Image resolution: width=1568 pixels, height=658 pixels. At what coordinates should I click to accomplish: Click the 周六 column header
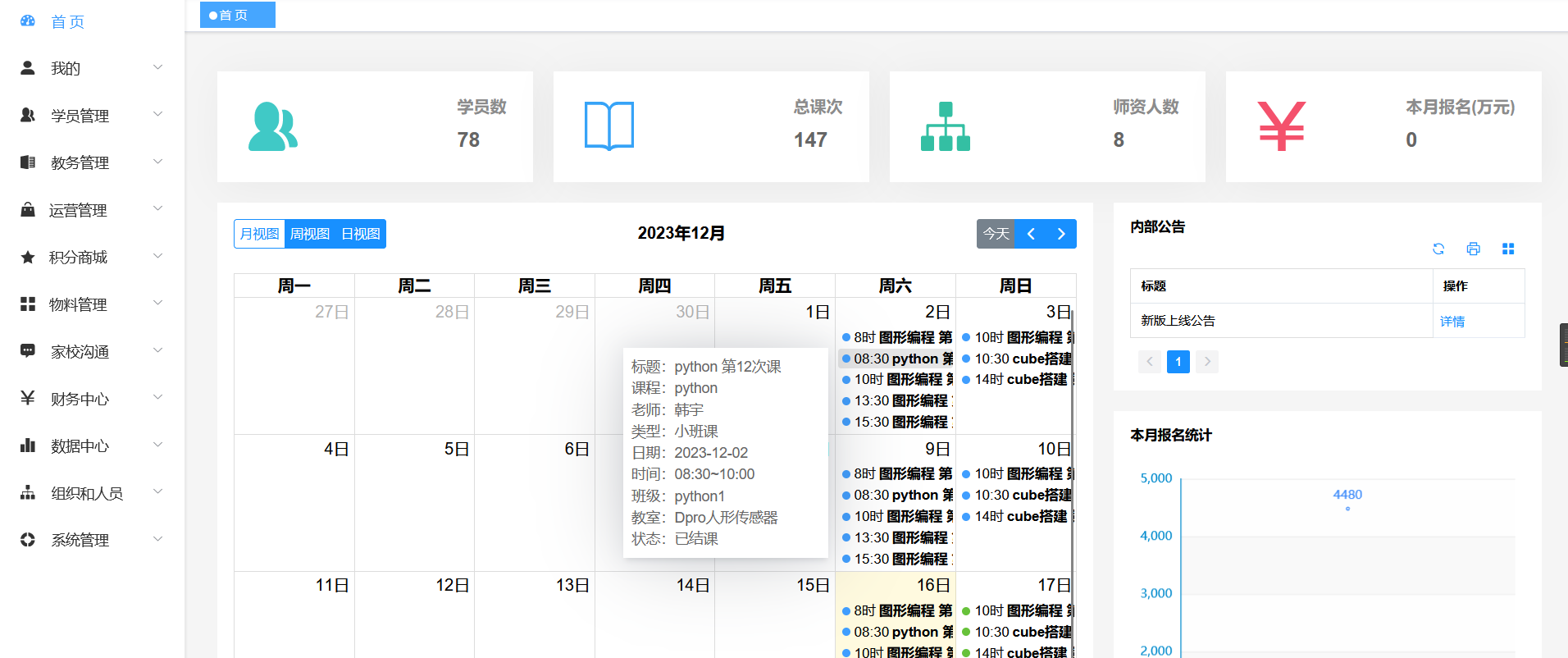[896, 286]
